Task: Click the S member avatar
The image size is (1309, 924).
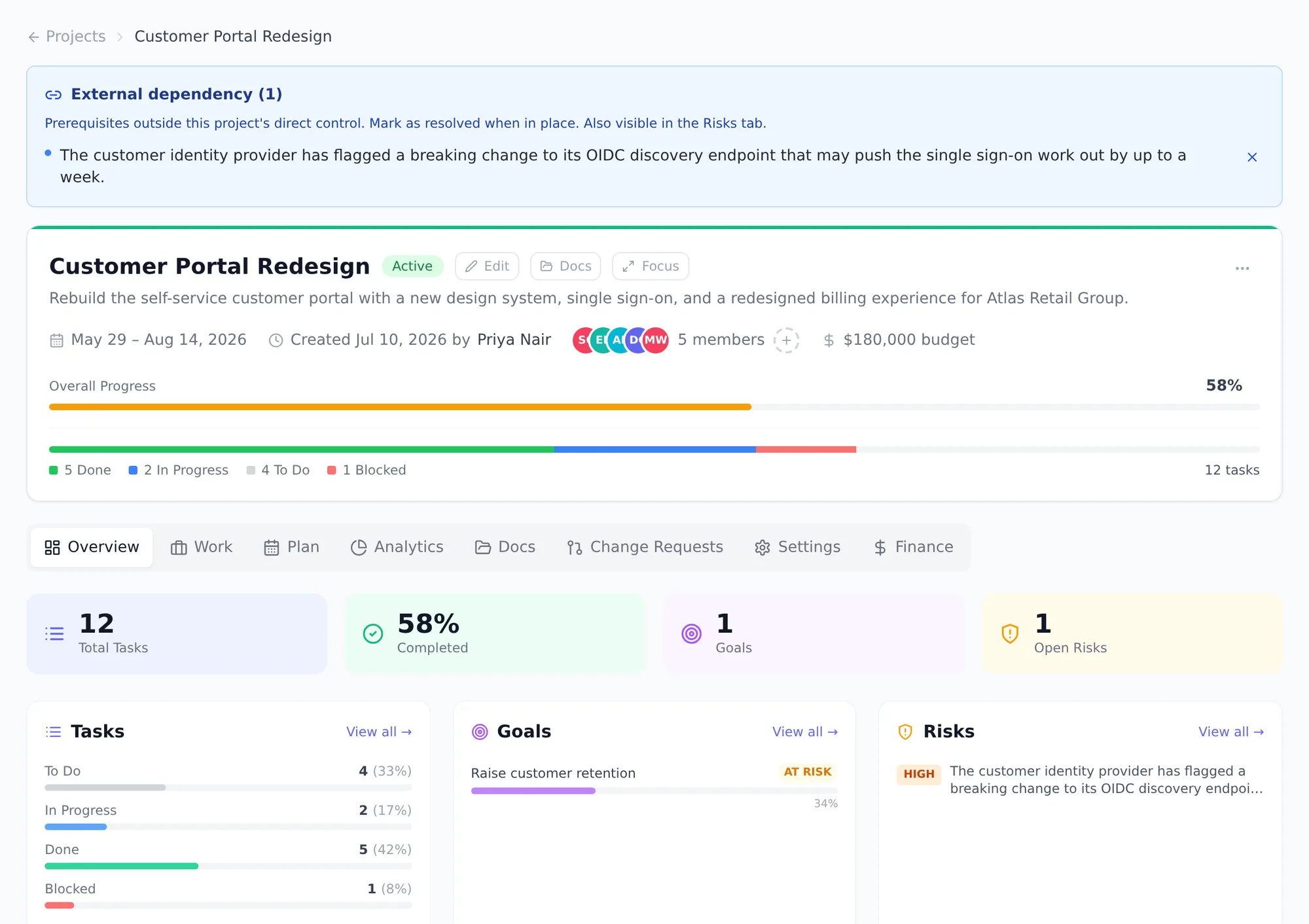Action: pos(581,340)
